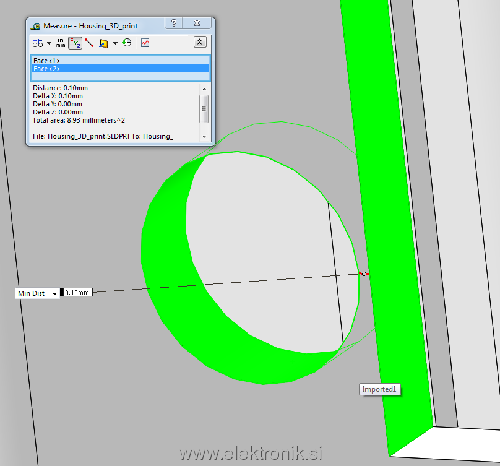The width and height of the screenshot is (500, 466).
Task: Open the Projected On dropdown arrow
Action: (115, 43)
